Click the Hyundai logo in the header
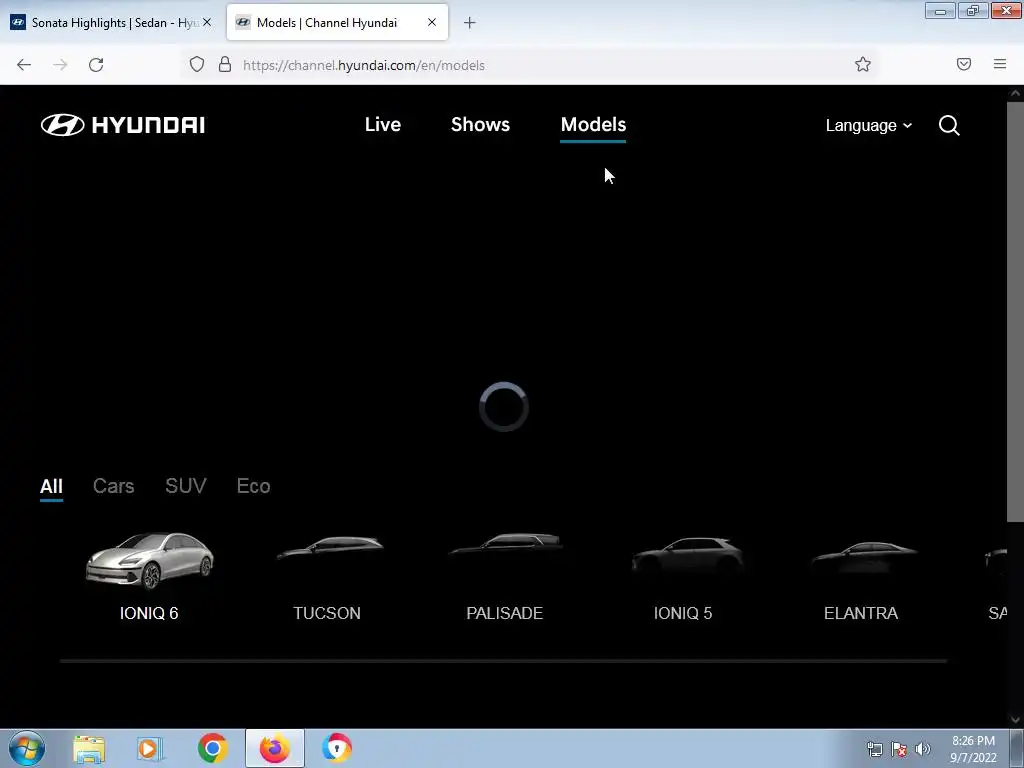 point(123,125)
